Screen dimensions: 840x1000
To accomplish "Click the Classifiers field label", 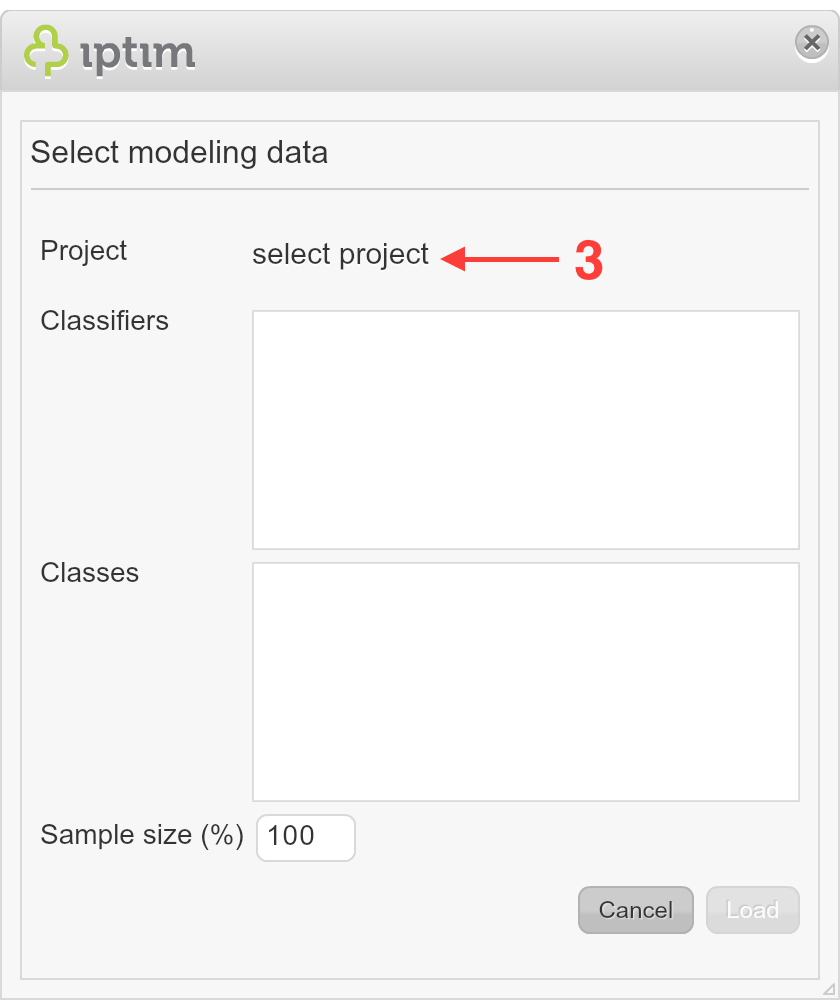I will [105, 320].
